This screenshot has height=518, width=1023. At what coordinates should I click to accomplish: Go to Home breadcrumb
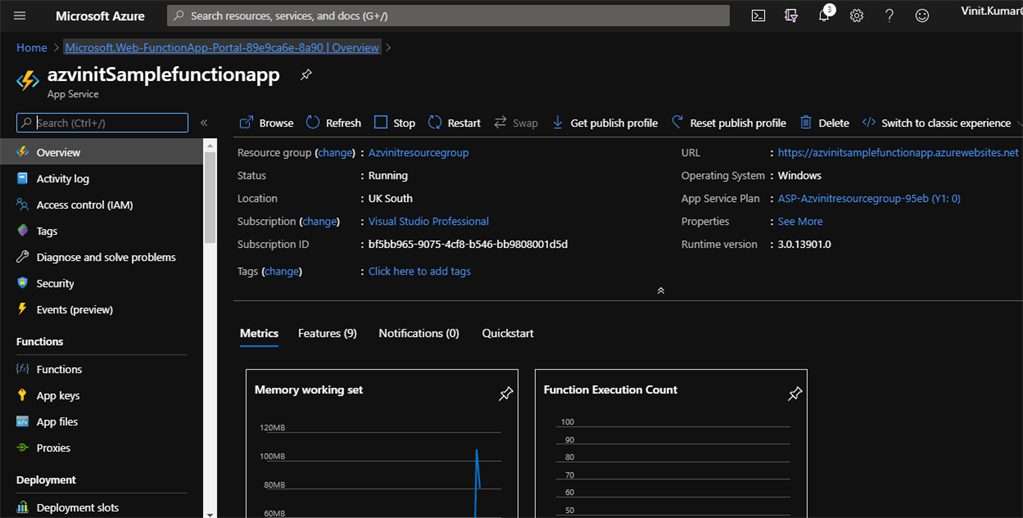(31, 48)
